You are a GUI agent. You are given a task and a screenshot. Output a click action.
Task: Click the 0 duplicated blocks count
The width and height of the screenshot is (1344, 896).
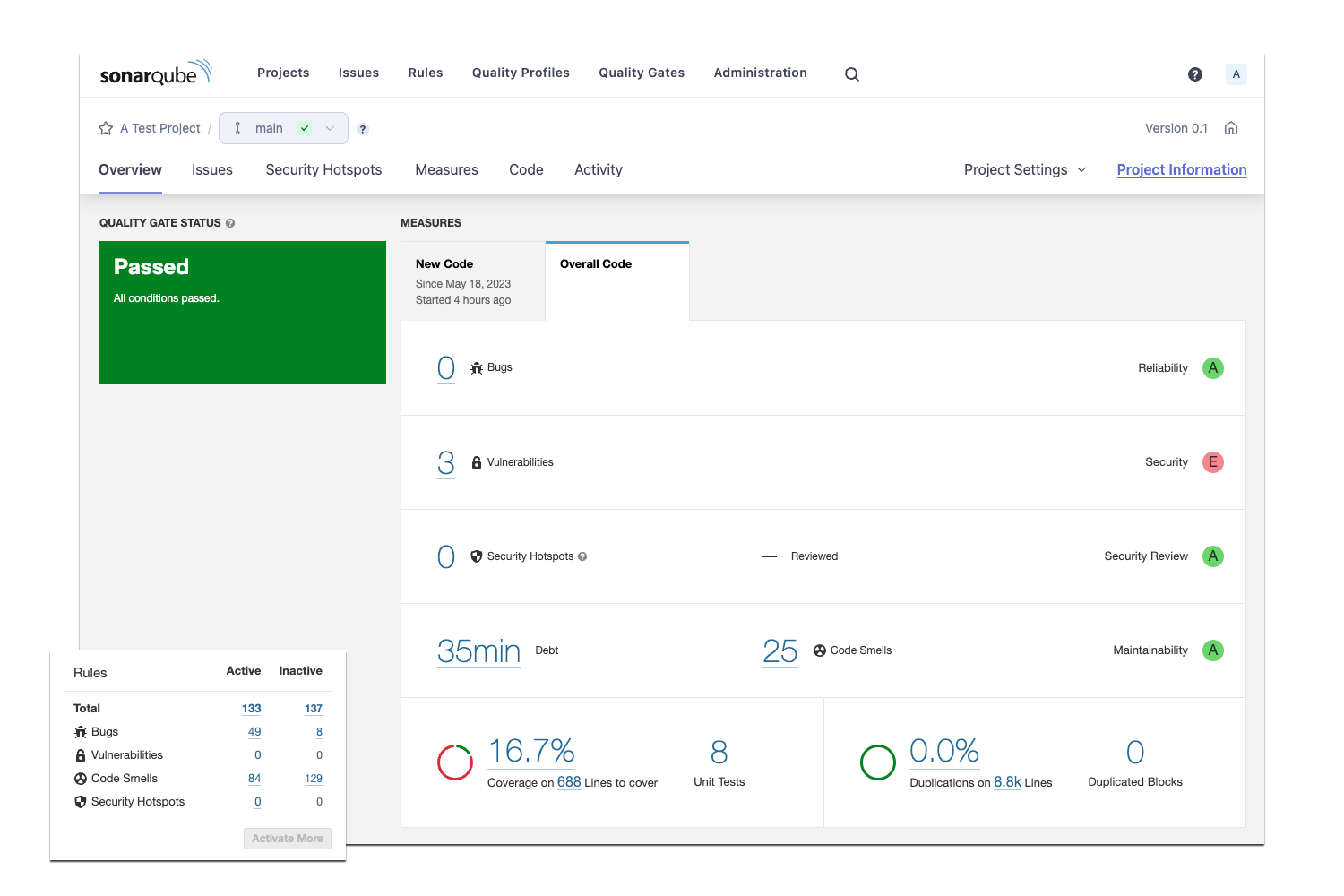[x=1135, y=753]
